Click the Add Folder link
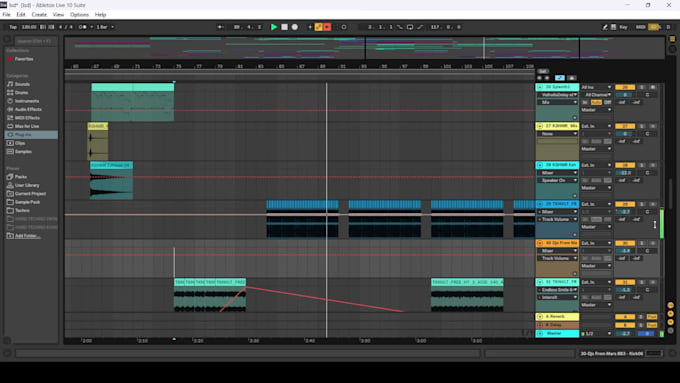The image size is (680, 383). (28, 236)
